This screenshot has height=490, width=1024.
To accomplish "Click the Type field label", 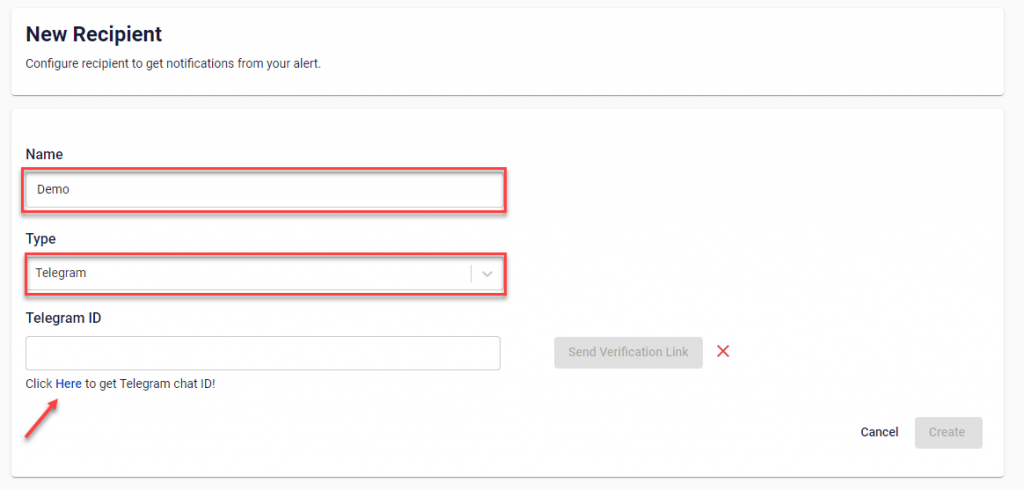I will pos(41,239).
